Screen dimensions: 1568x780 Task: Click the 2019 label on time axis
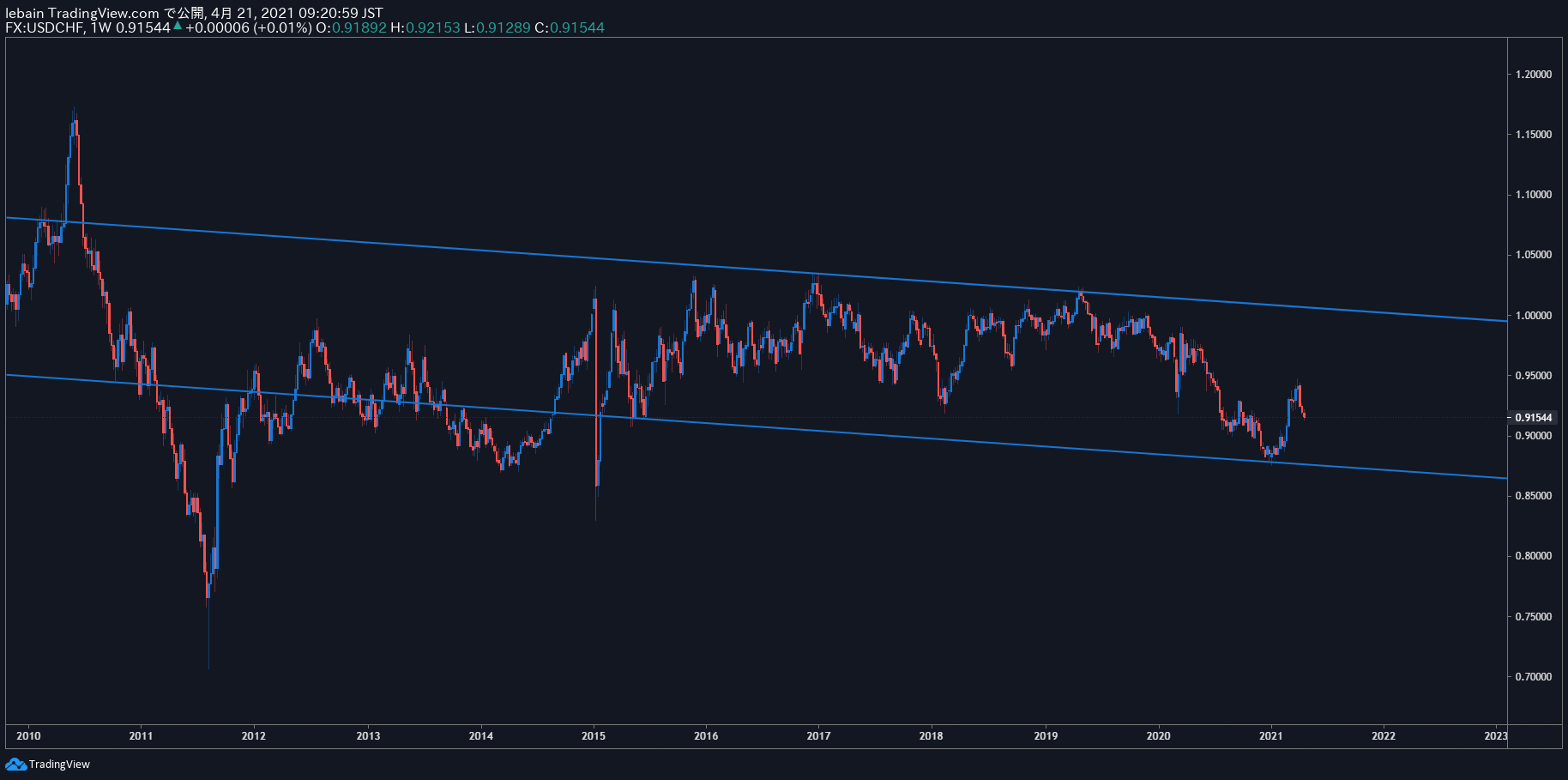[x=1046, y=735]
